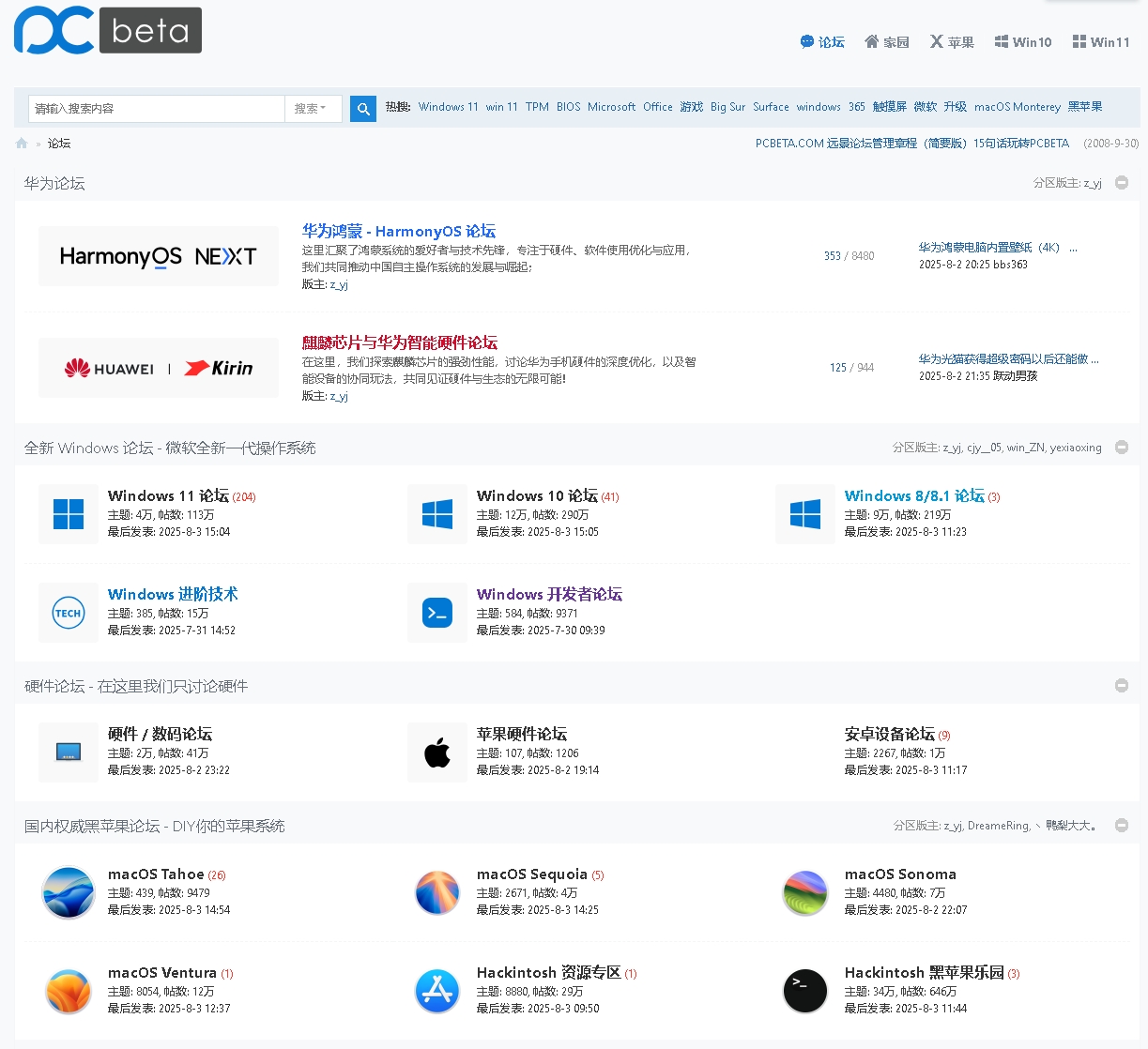Open PCBETA.COM 远景论坛管理章程 link
The width and height of the screenshot is (1148, 1049).
click(x=861, y=144)
